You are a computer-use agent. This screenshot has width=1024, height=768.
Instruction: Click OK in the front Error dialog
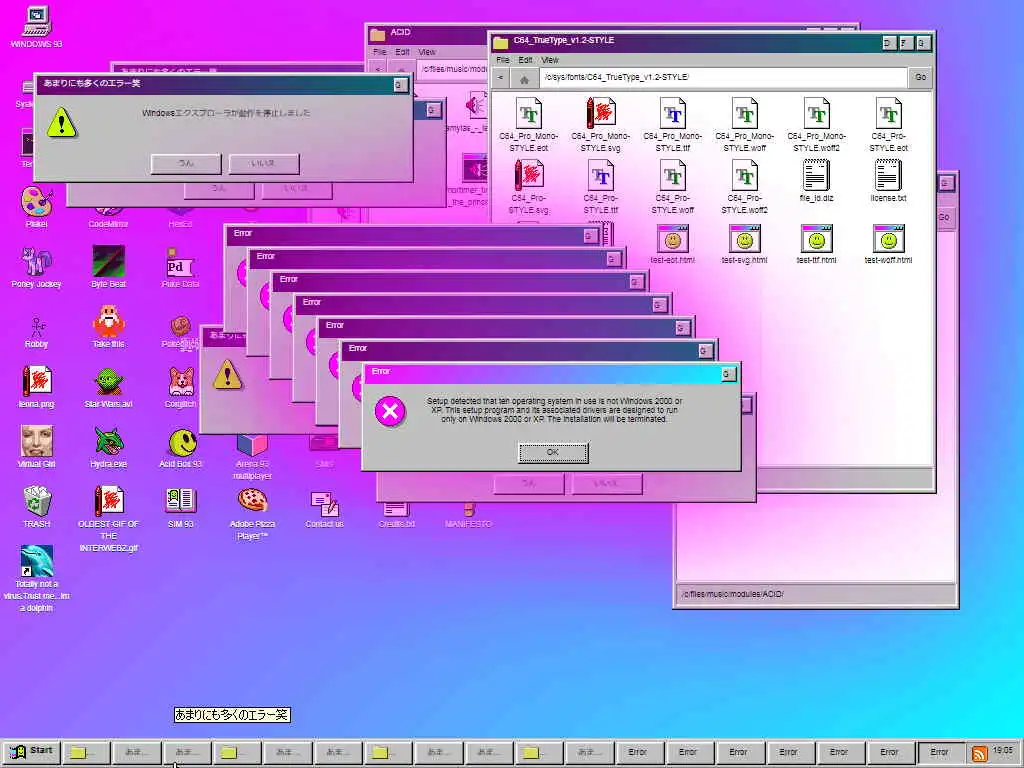click(x=553, y=452)
